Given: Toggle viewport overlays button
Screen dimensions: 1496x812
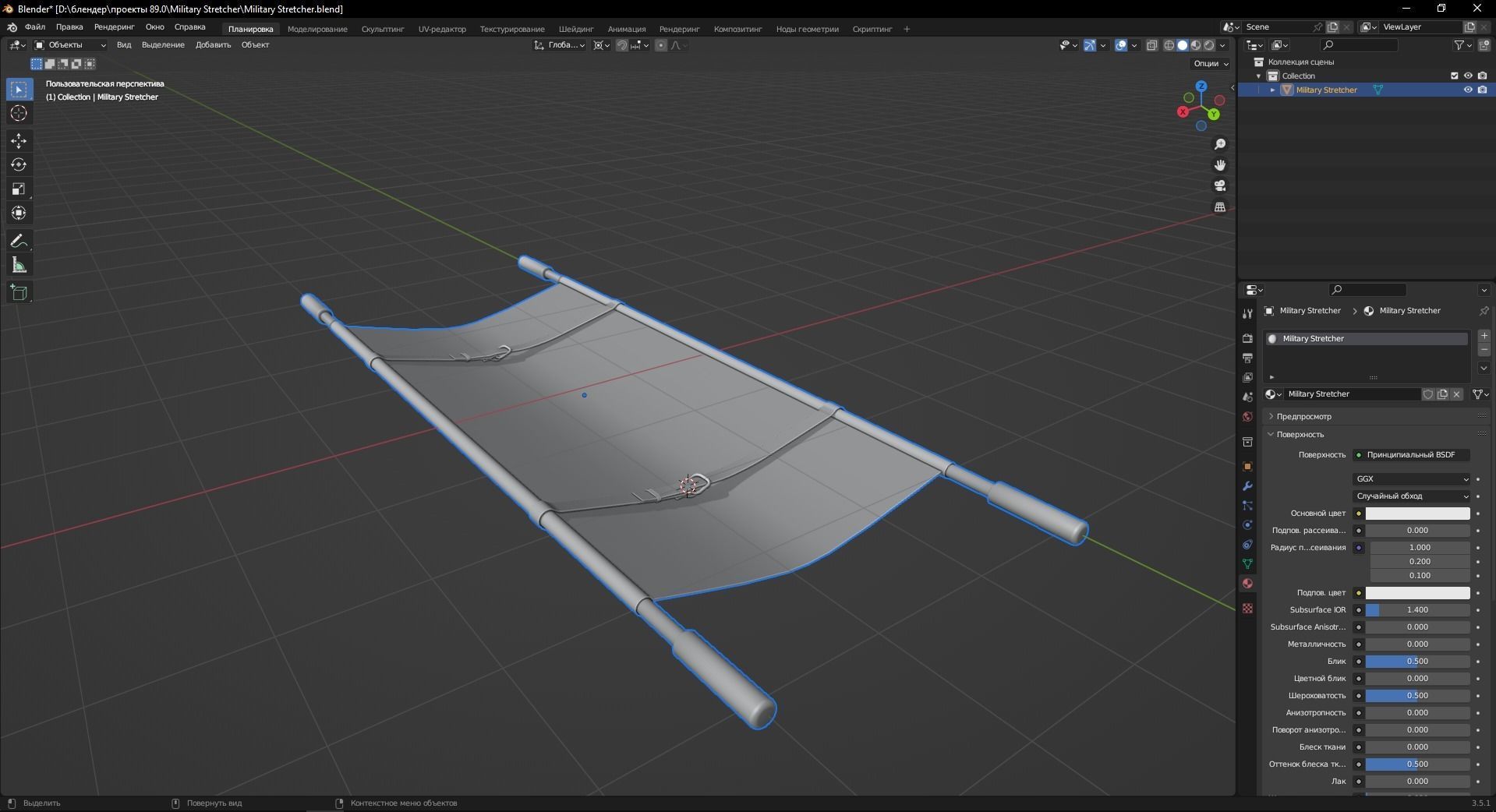Looking at the screenshot, I should 1121,45.
